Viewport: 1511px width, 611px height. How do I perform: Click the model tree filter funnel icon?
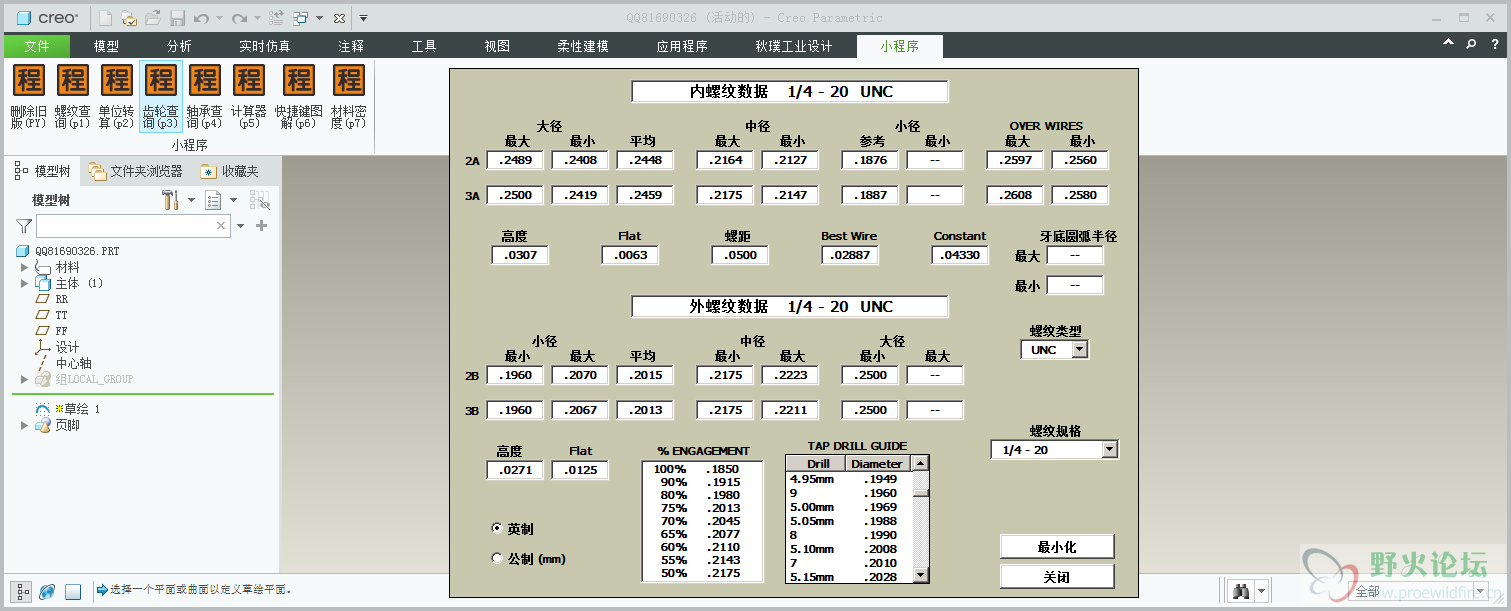tap(24, 226)
